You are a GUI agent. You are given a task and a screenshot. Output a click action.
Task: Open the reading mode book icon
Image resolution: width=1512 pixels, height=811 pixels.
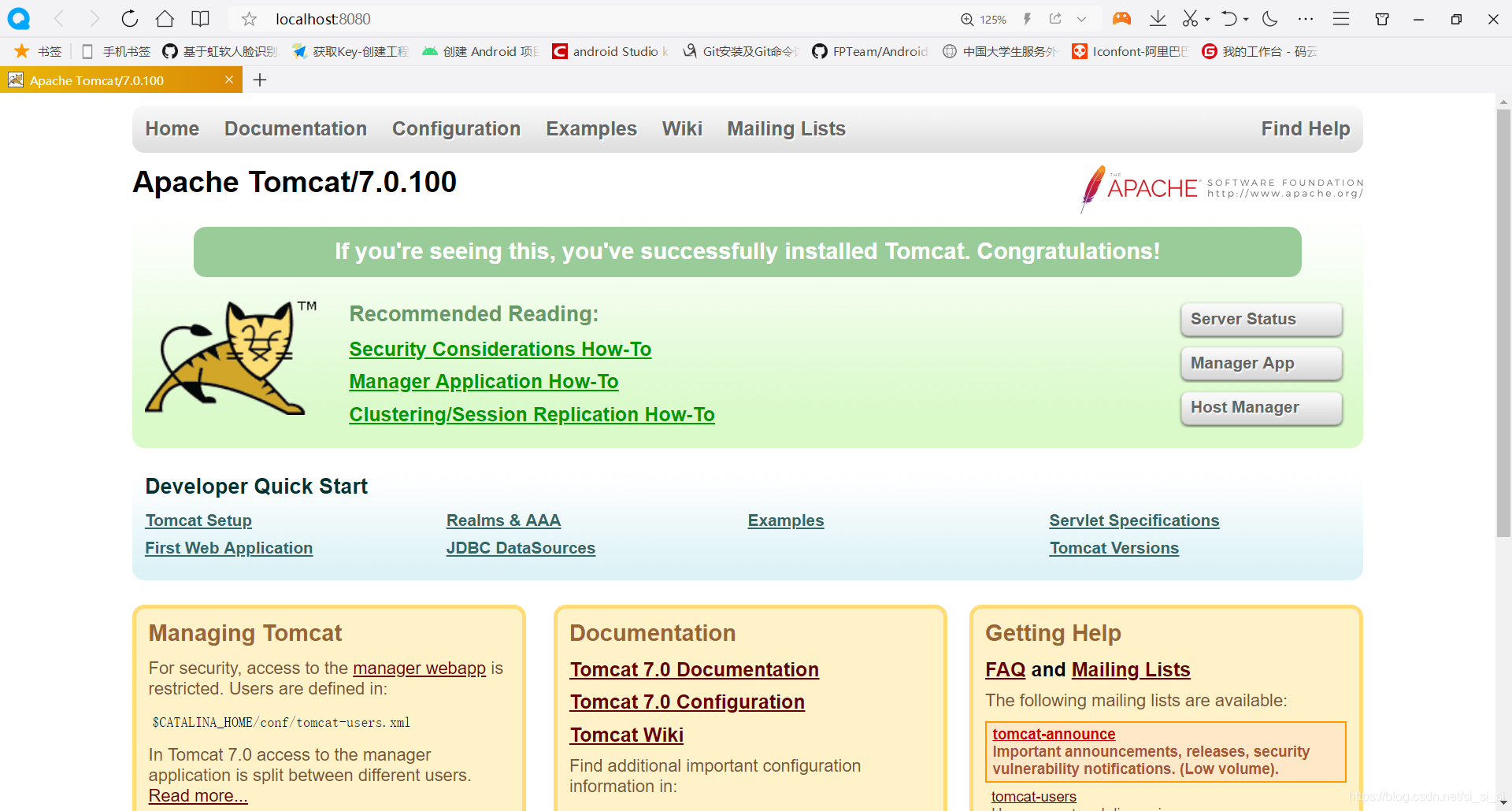[x=201, y=19]
